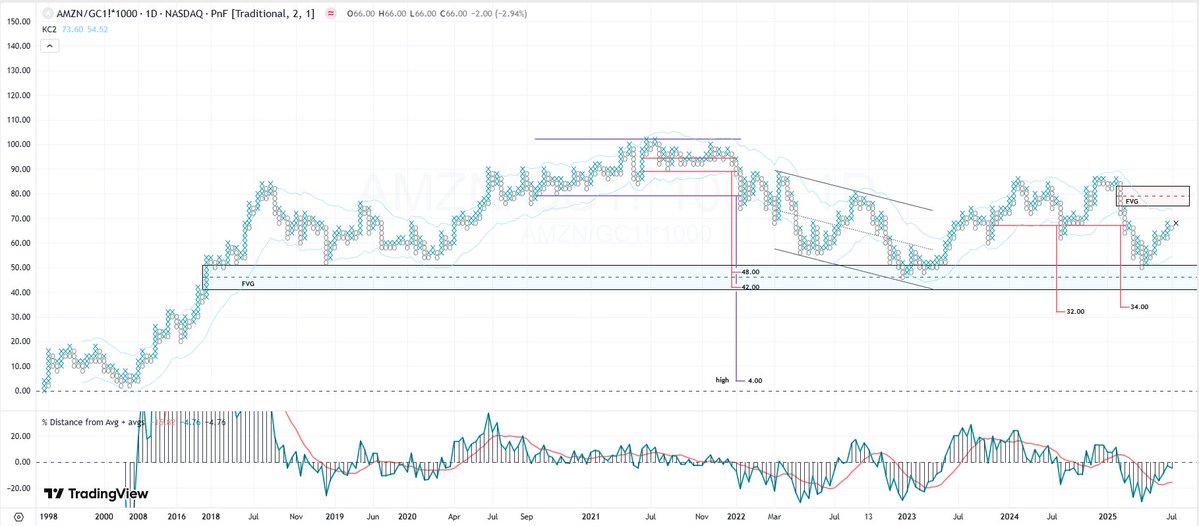Image resolution: width=1199 pixels, height=526 pixels.
Task: Select the FVG label in the lower blue zone
Action: tap(247, 284)
